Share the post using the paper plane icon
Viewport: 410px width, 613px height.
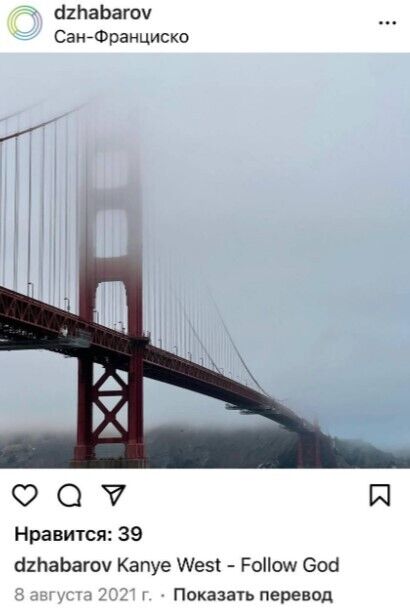[113, 495]
